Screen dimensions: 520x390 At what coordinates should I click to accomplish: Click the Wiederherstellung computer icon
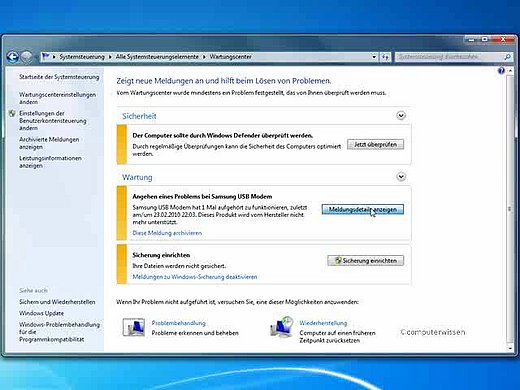coord(282,327)
